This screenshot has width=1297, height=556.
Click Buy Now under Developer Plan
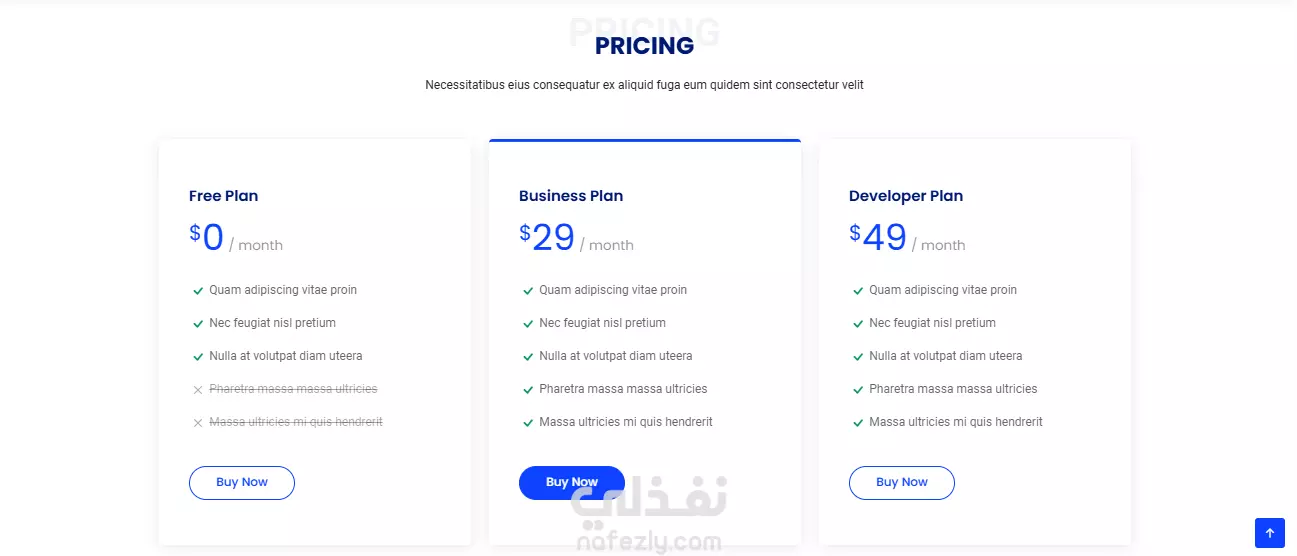tap(902, 483)
